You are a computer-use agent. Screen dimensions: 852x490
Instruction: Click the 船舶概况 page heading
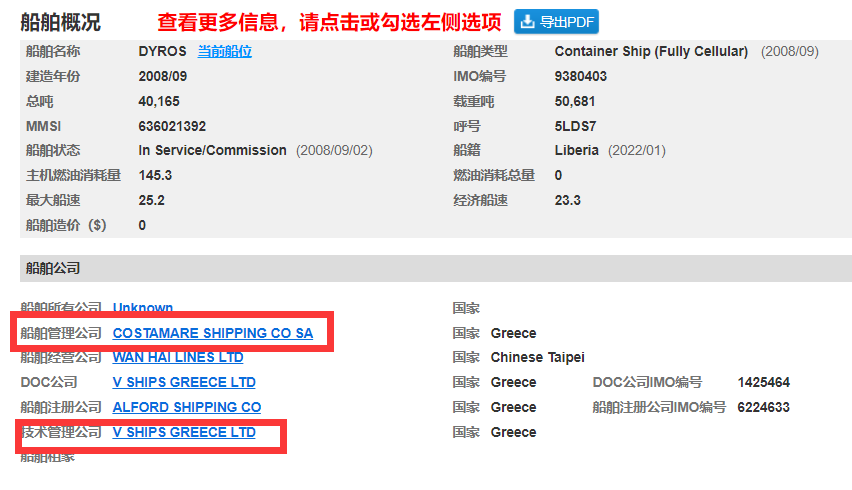60,22
